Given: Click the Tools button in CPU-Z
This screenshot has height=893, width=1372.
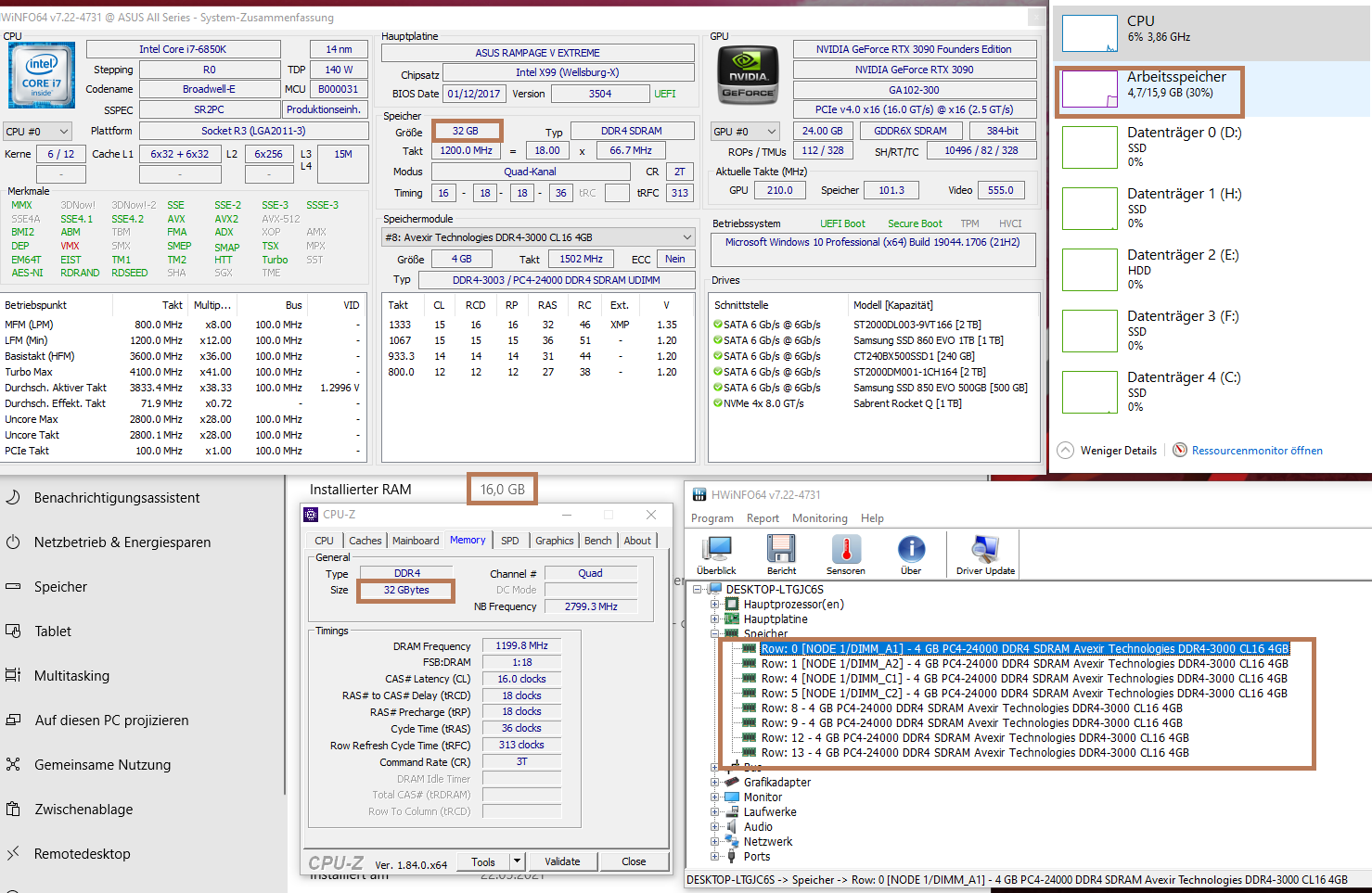Looking at the screenshot, I should point(483,861).
